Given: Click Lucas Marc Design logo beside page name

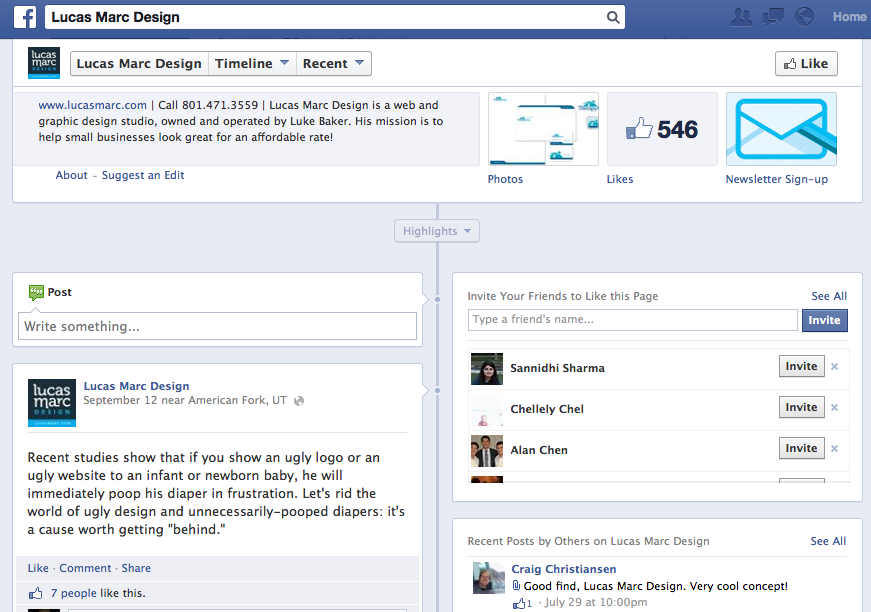Looking at the screenshot, I should [x=44, y=63].
